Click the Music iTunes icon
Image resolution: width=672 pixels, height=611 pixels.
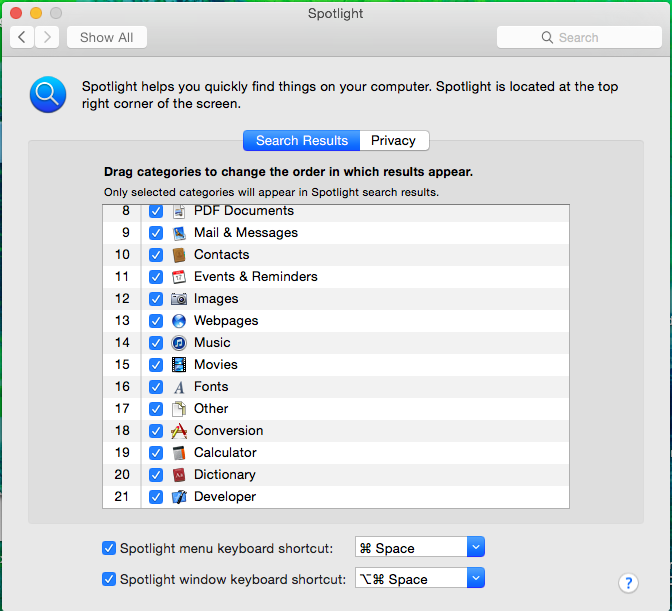tap(179, 343)
